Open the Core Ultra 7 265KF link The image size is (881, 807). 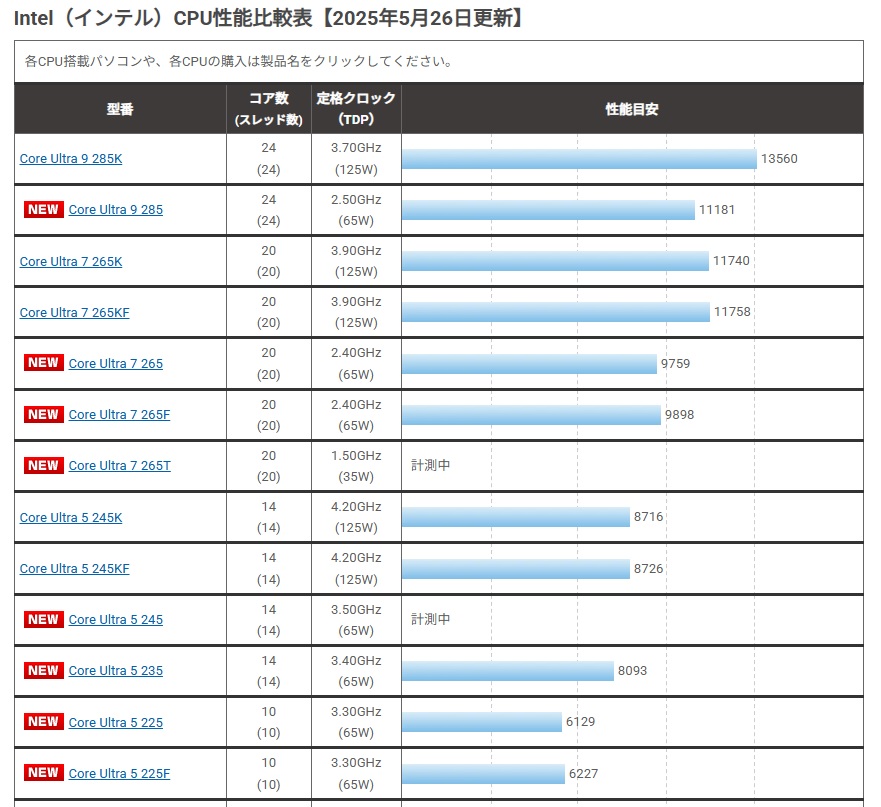pos(74,312)
